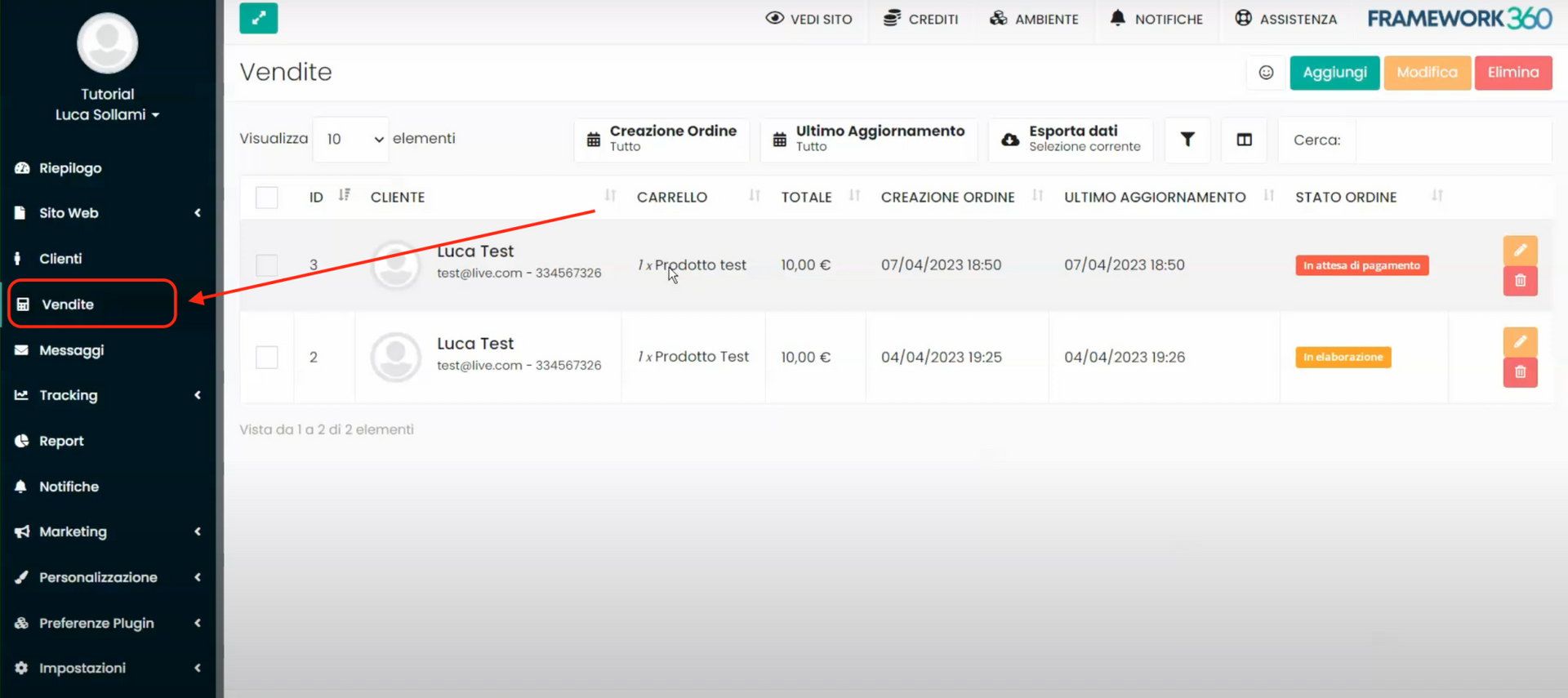Check the checkbox for order 2
This screenshot has width=1568, height=698.
[267, 357]
